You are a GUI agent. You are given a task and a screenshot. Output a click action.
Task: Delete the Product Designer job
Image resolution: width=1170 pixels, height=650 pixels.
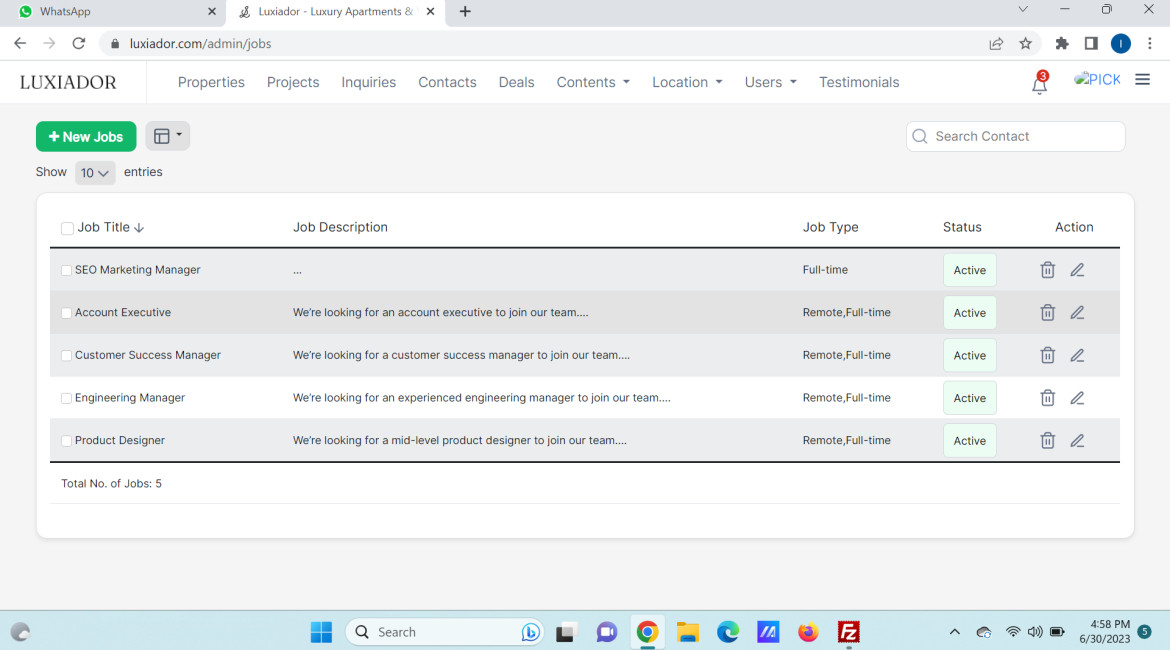(x=1047, y=440)
